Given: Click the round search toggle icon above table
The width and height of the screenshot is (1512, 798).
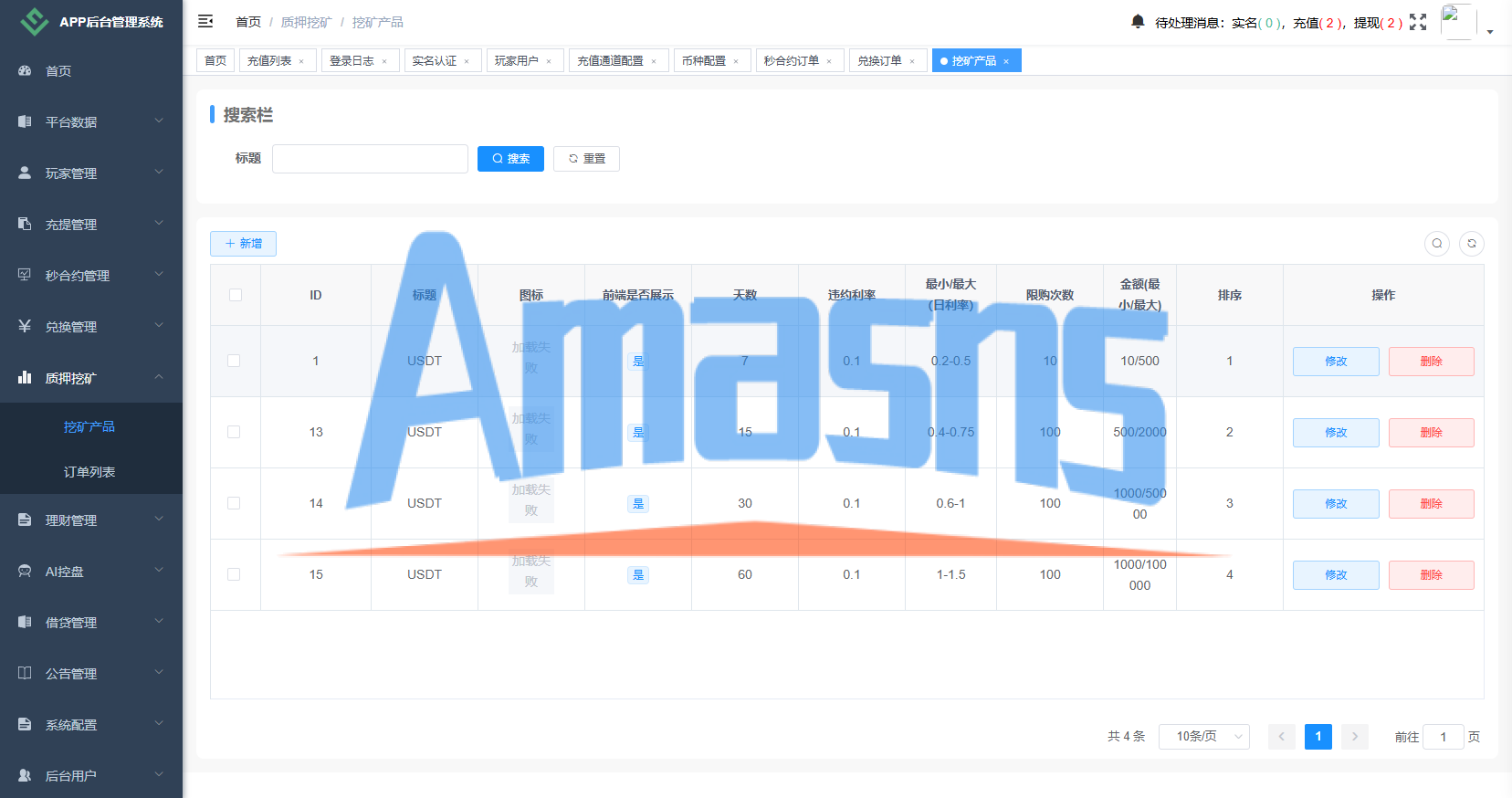Looking at the screenshot, I should [1437, 244].
